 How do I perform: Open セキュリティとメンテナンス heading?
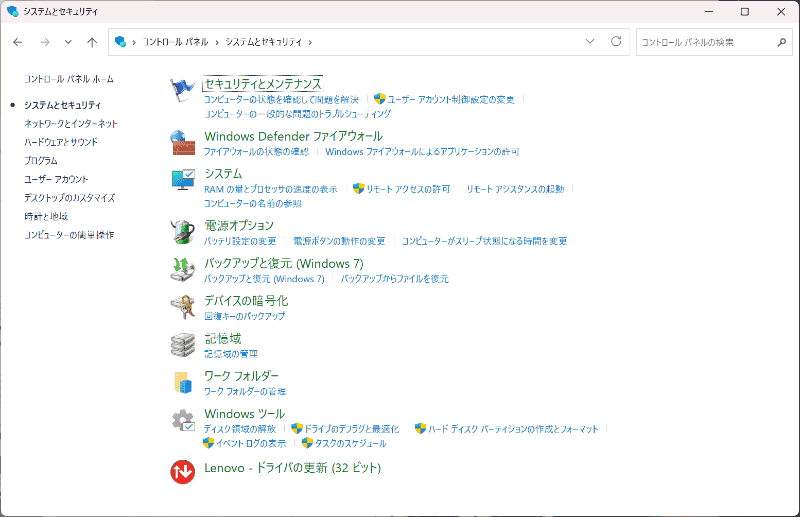click(x=263, y=84)
